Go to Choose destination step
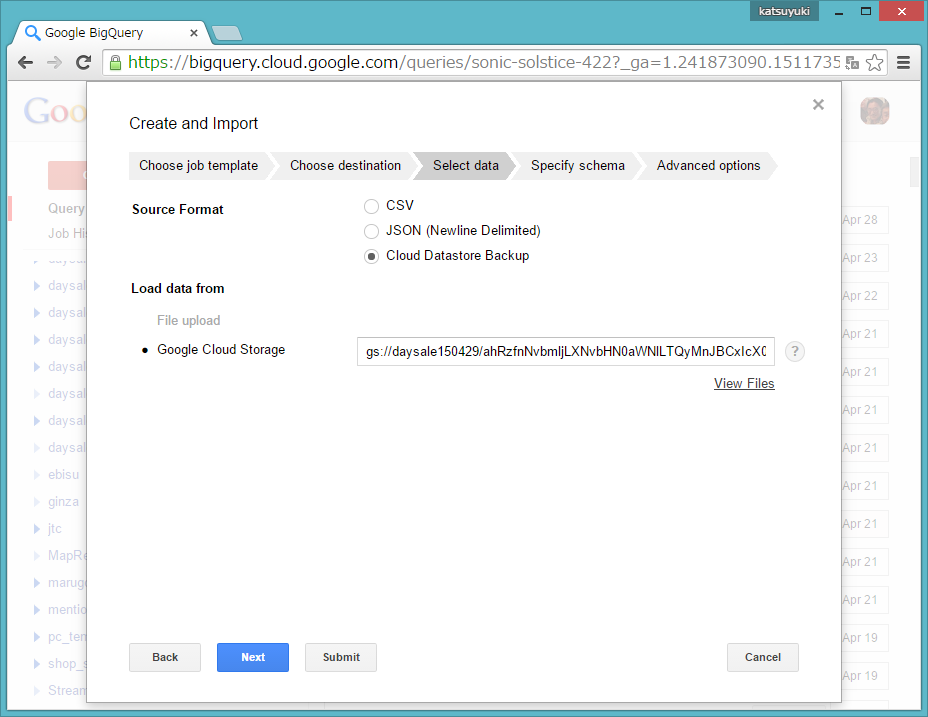 [x=346, y=166]
